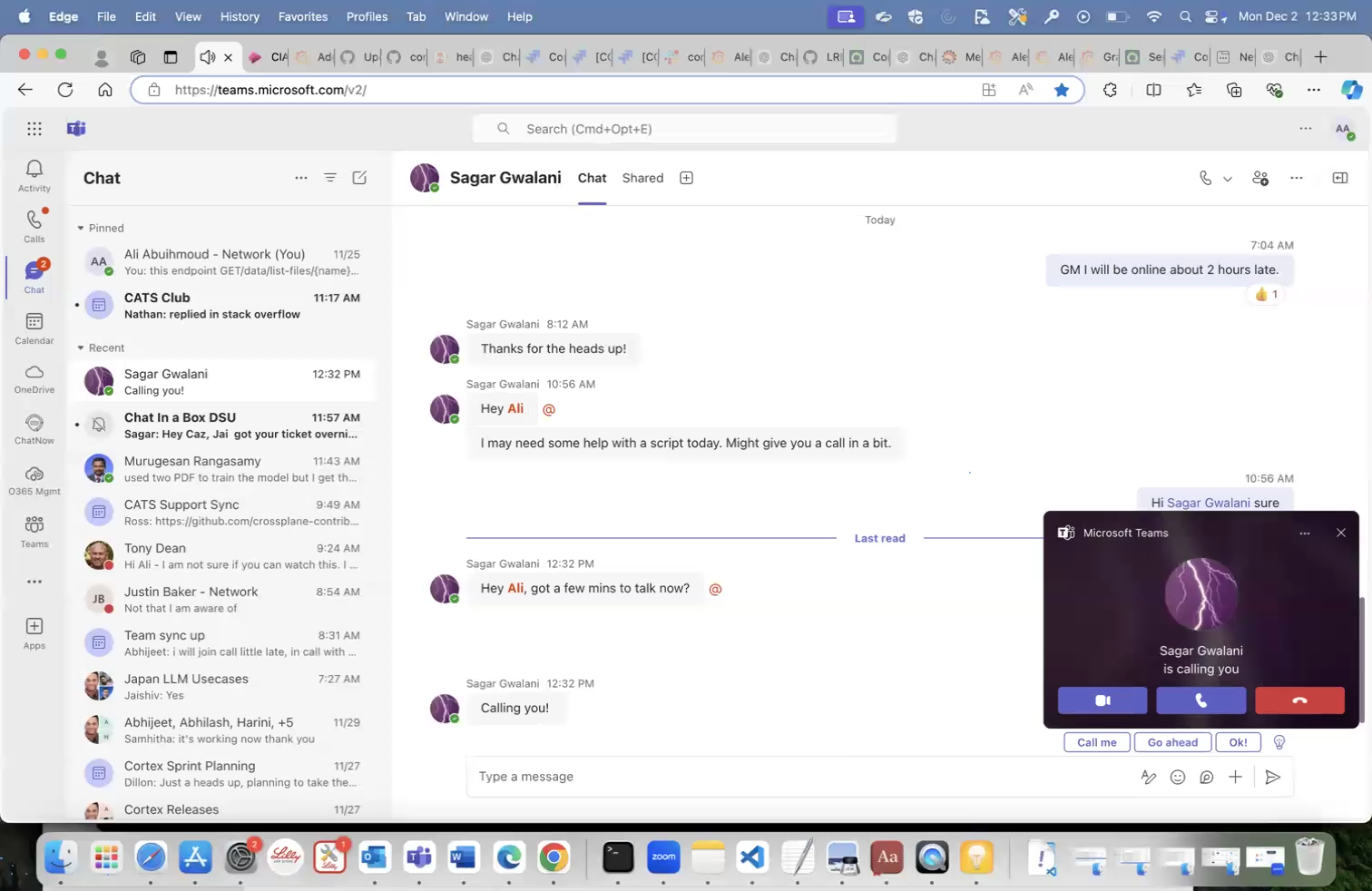Answer the call with audio only
The image size is (1372, 891).
click(x=1200, y=700)
